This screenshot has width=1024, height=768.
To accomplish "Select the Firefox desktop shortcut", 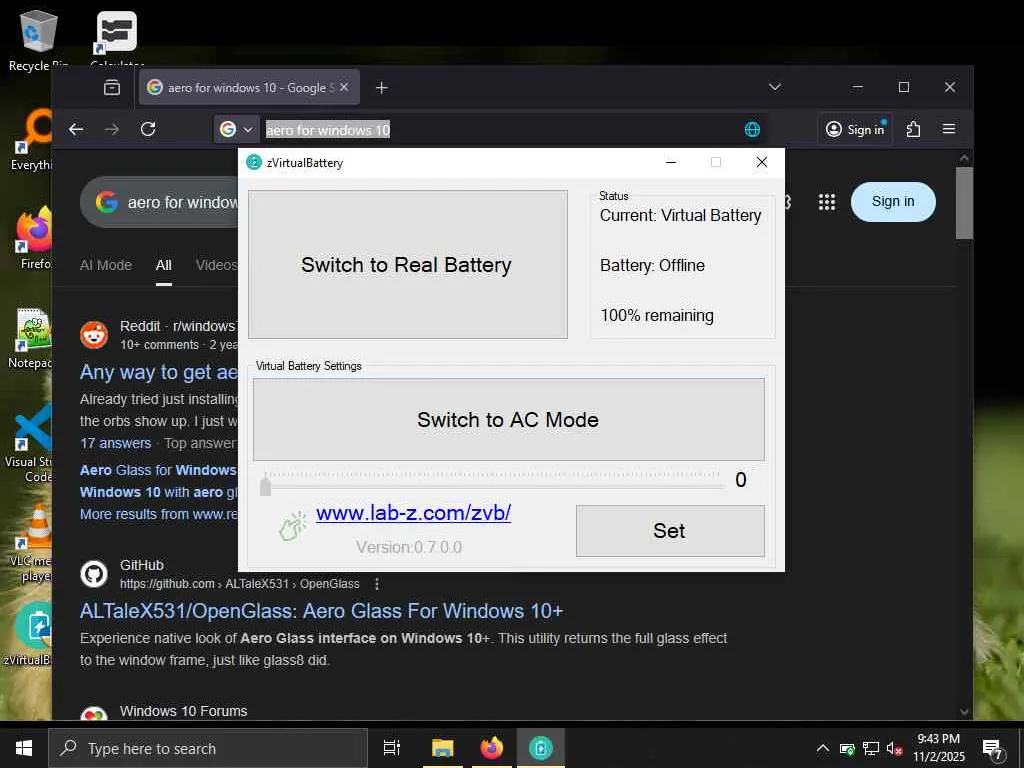I will [34, 238].
